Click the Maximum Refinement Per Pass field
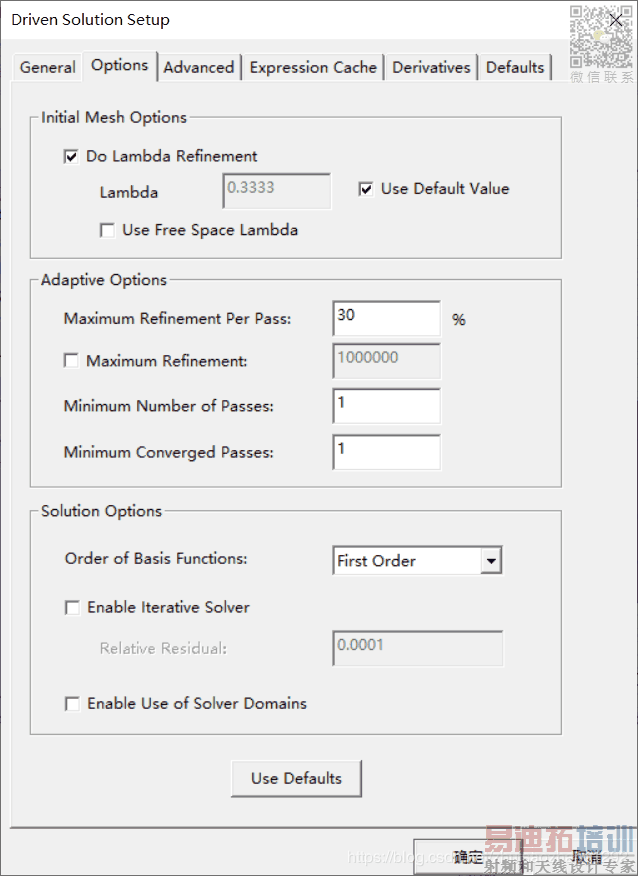Screen dimensions: 638x876 386,319
